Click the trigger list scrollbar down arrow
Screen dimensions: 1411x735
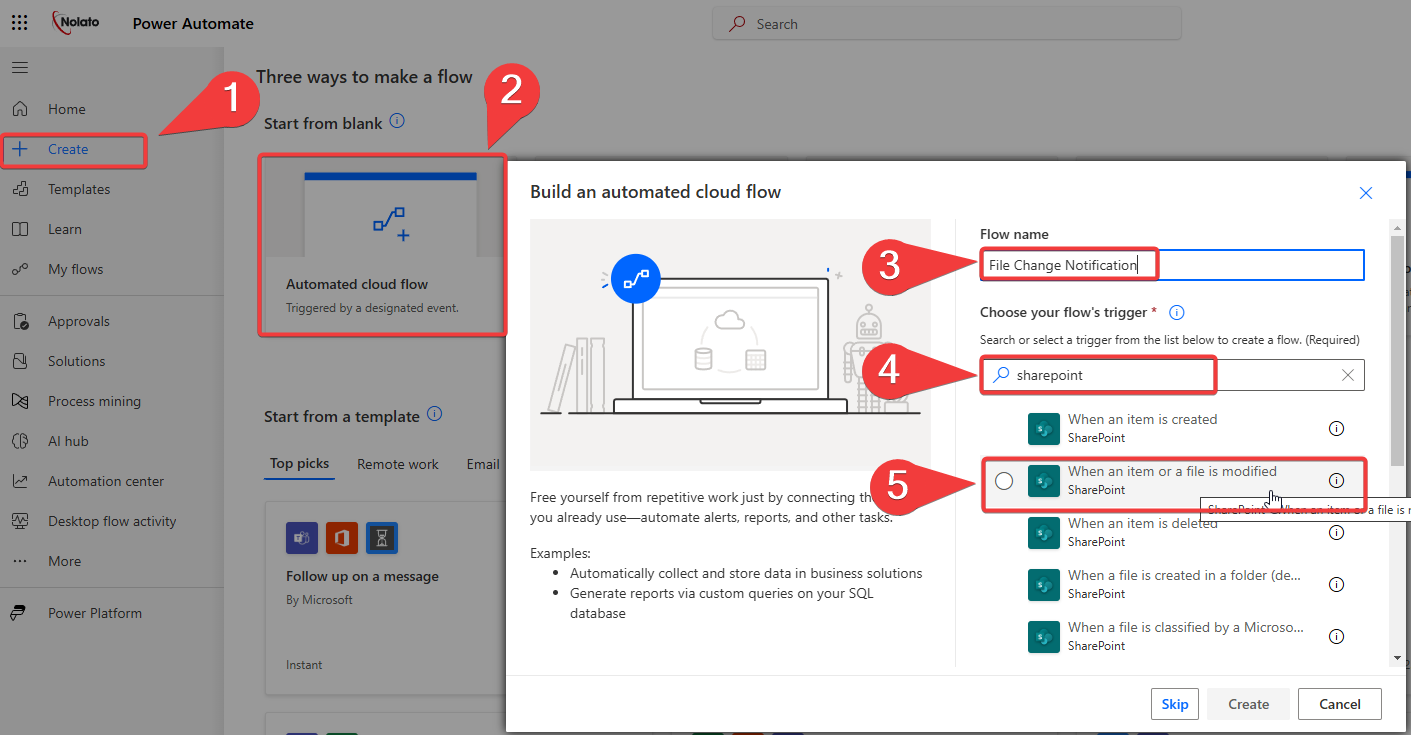(1398, 658)
